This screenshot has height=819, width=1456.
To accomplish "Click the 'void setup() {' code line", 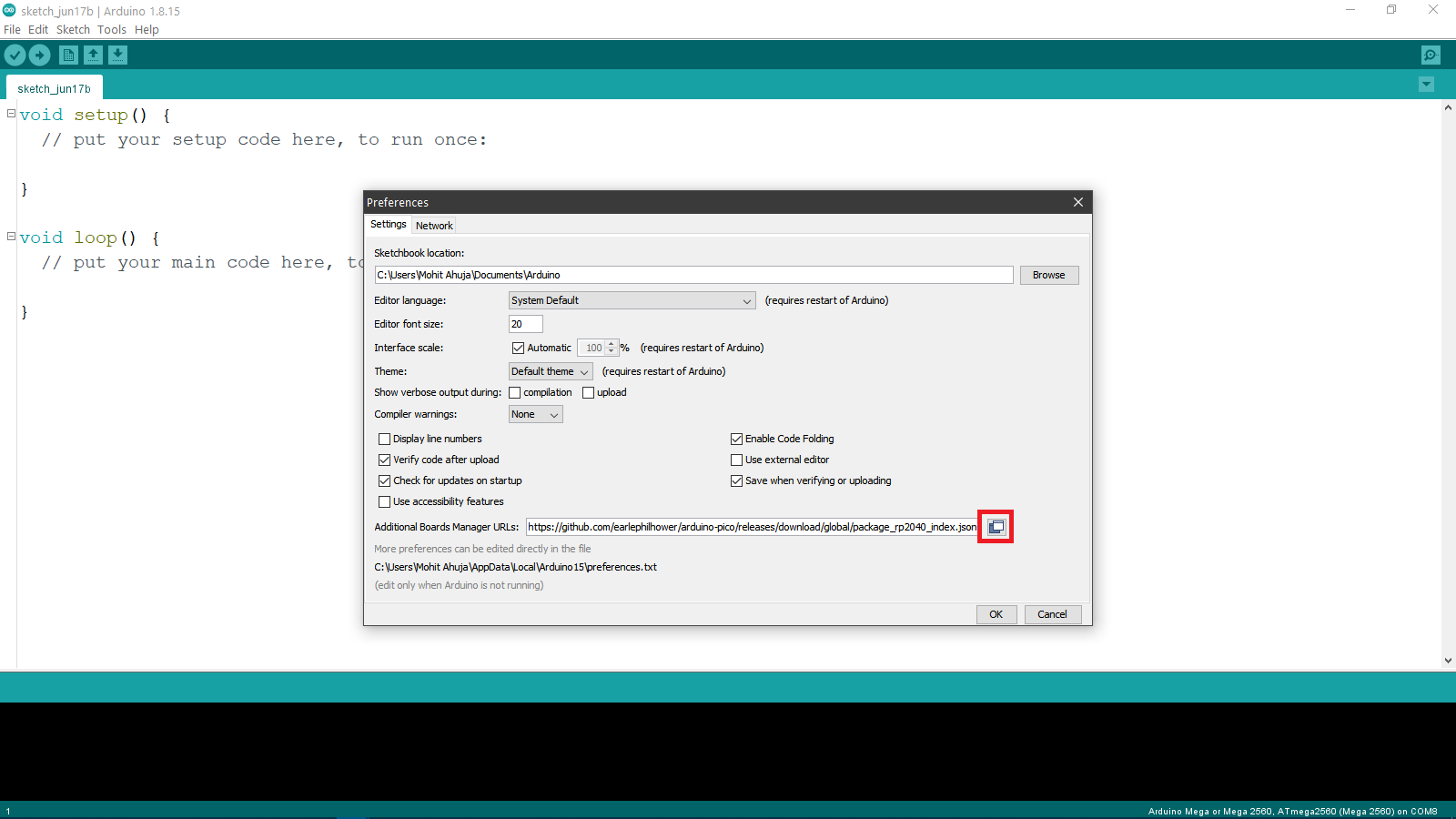I will click(95, 115).
